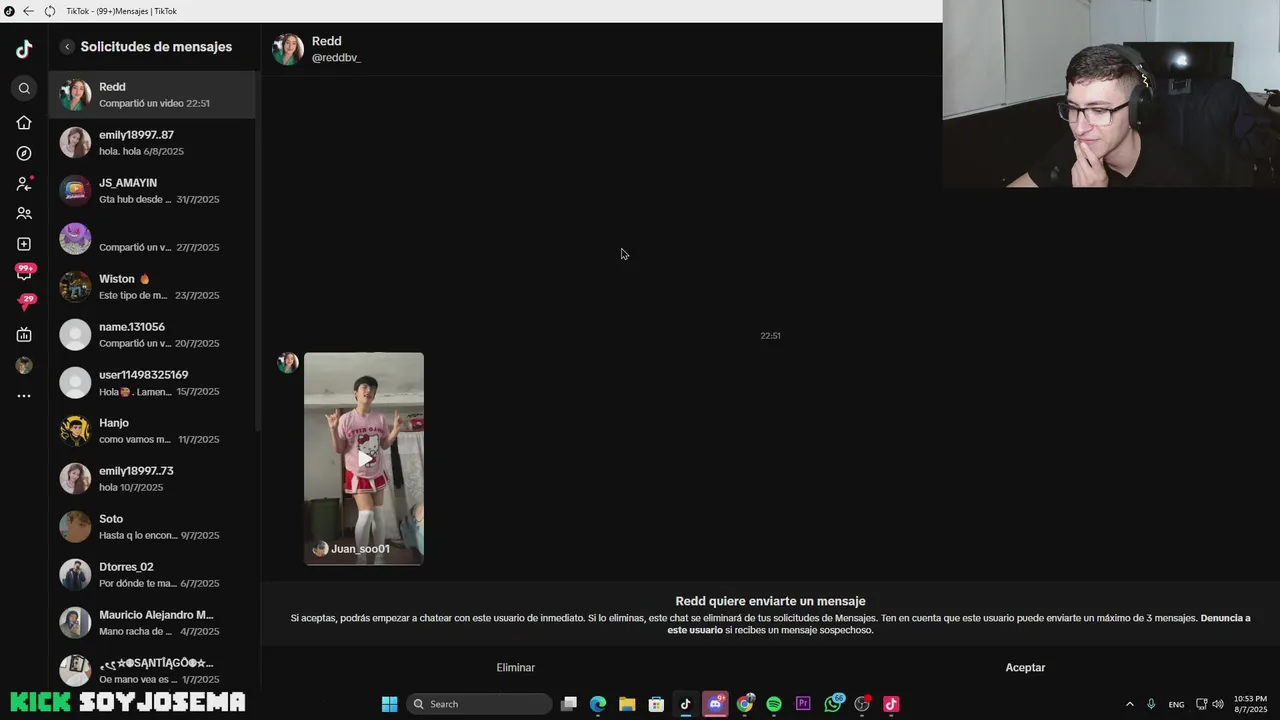
Task: Open Task View on the taskbar
Action: click(569, 704)
